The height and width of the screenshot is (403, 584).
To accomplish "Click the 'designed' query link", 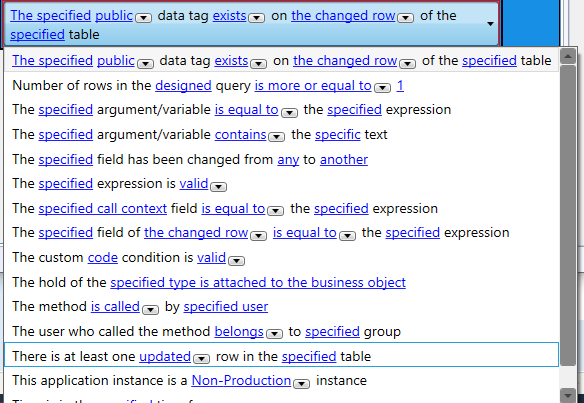I will pos(183,86).
